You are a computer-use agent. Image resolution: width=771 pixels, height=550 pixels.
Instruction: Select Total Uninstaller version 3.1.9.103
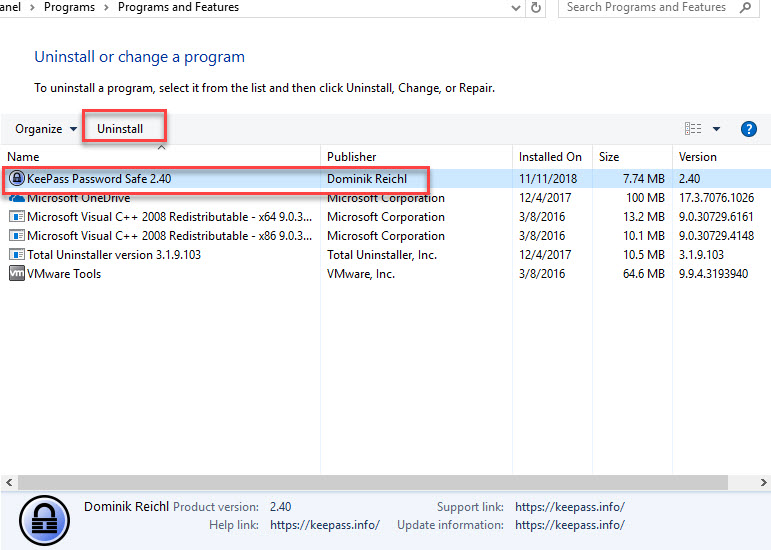(386, 255)
